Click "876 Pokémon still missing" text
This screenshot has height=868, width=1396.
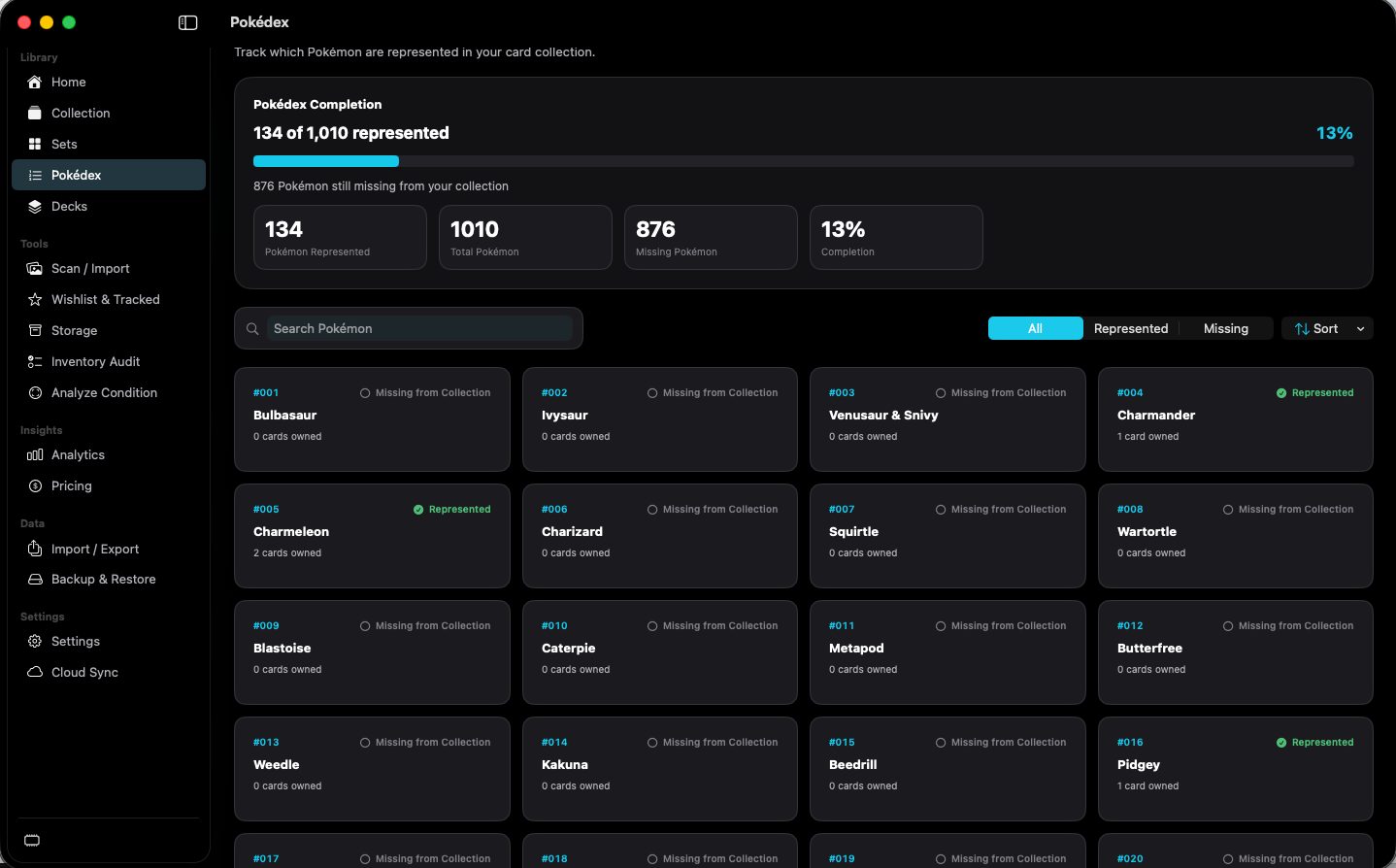pos(382,186)
